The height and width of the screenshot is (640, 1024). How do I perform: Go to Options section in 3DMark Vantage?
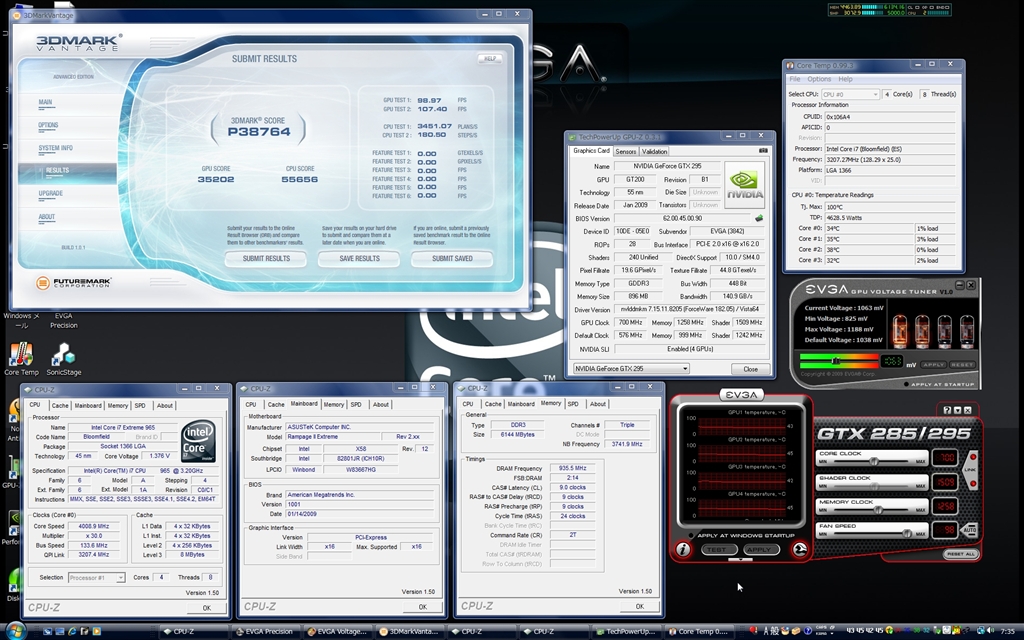click(48, 125)
